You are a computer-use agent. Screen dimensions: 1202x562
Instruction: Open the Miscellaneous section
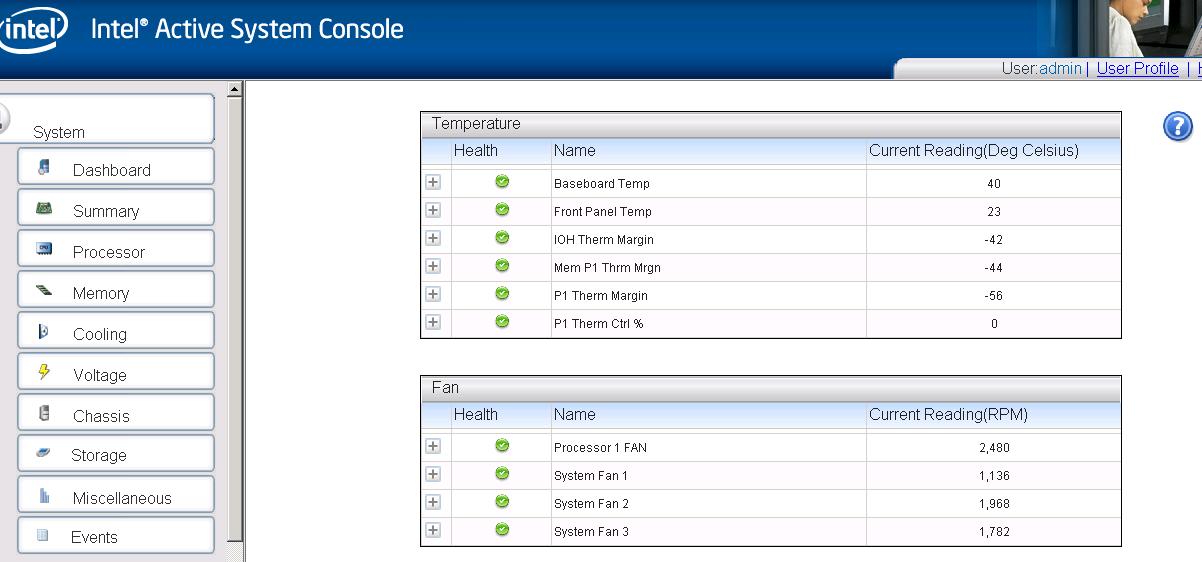pyautogui.click(x=116, y=494)
